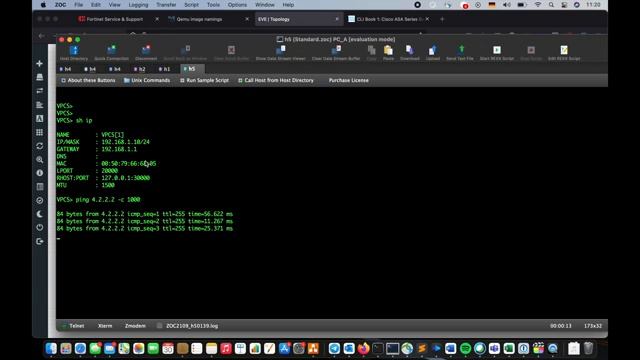The width and height of the screenshot is (640, 360).
Task: Click the letter A text icon in EVE sidebar
Action: pyautogui.click(x=40, y=118)
